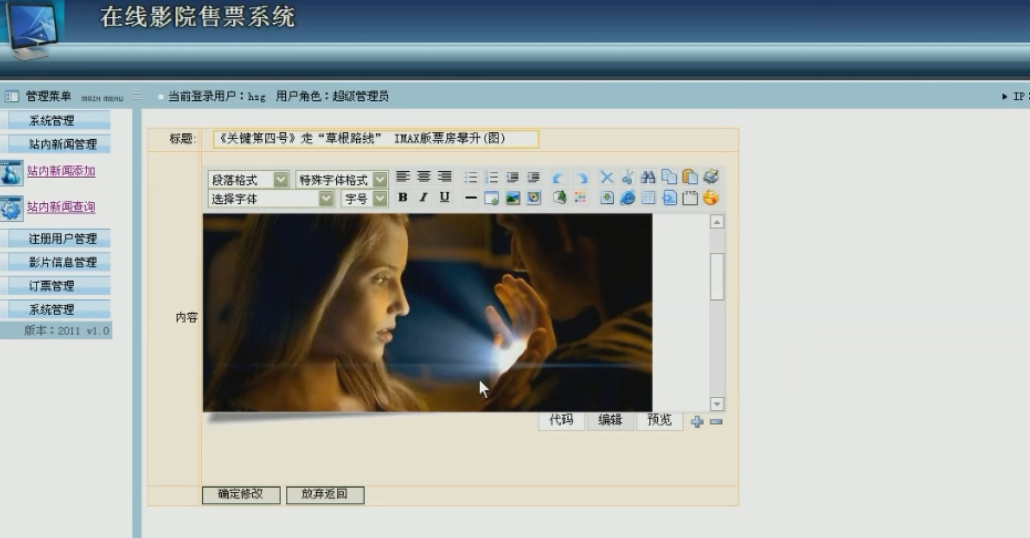Apply italic formatting

(424, 197)
